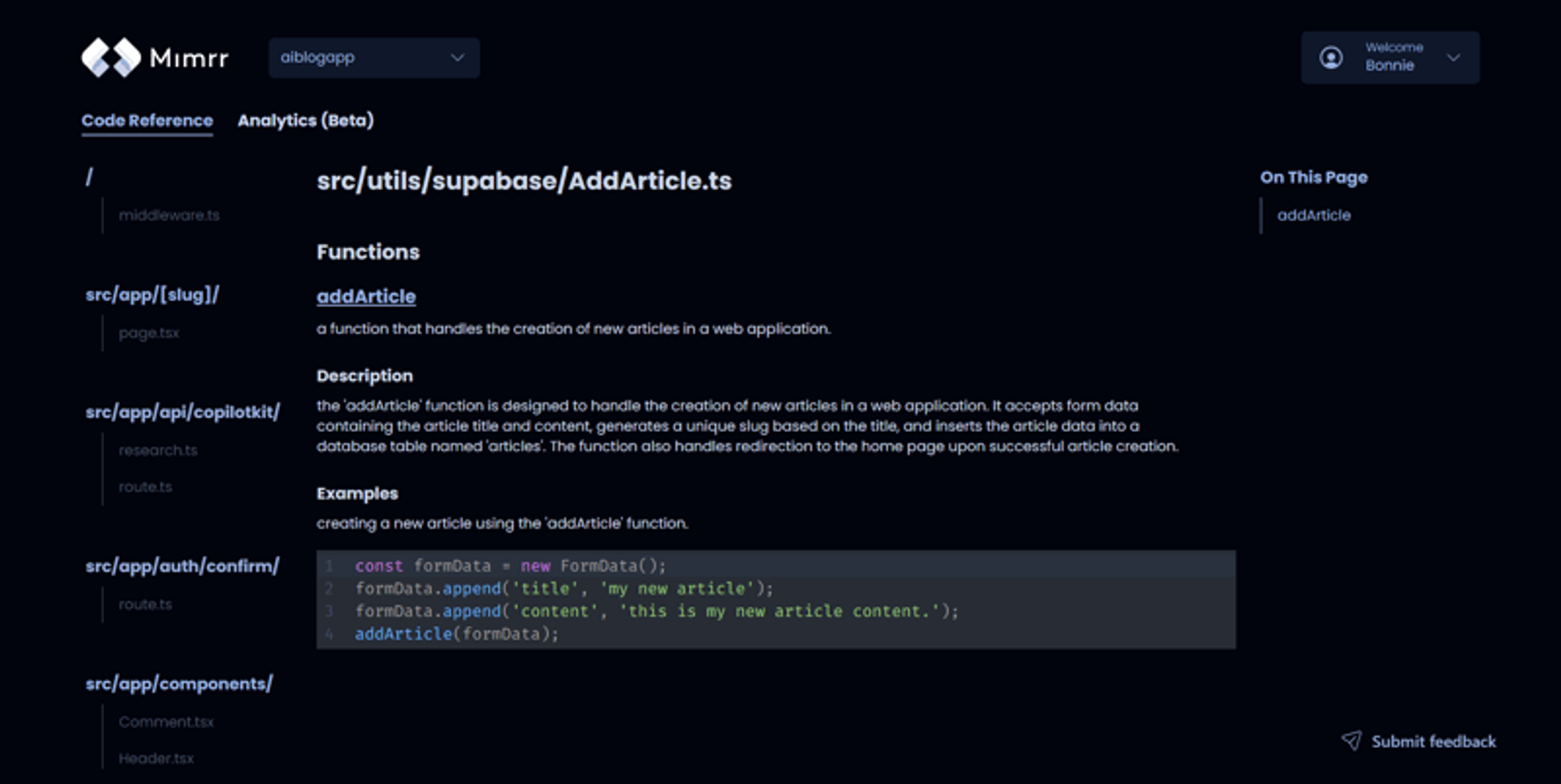
Task: Click code line appending 'title' to formData
Action: (x=564, y=588)
